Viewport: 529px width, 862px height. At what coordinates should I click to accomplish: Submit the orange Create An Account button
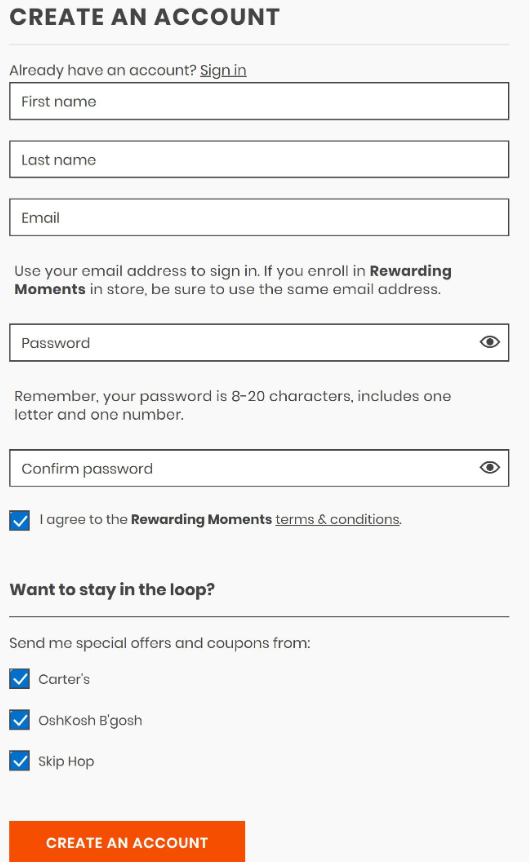coord(127,842)
